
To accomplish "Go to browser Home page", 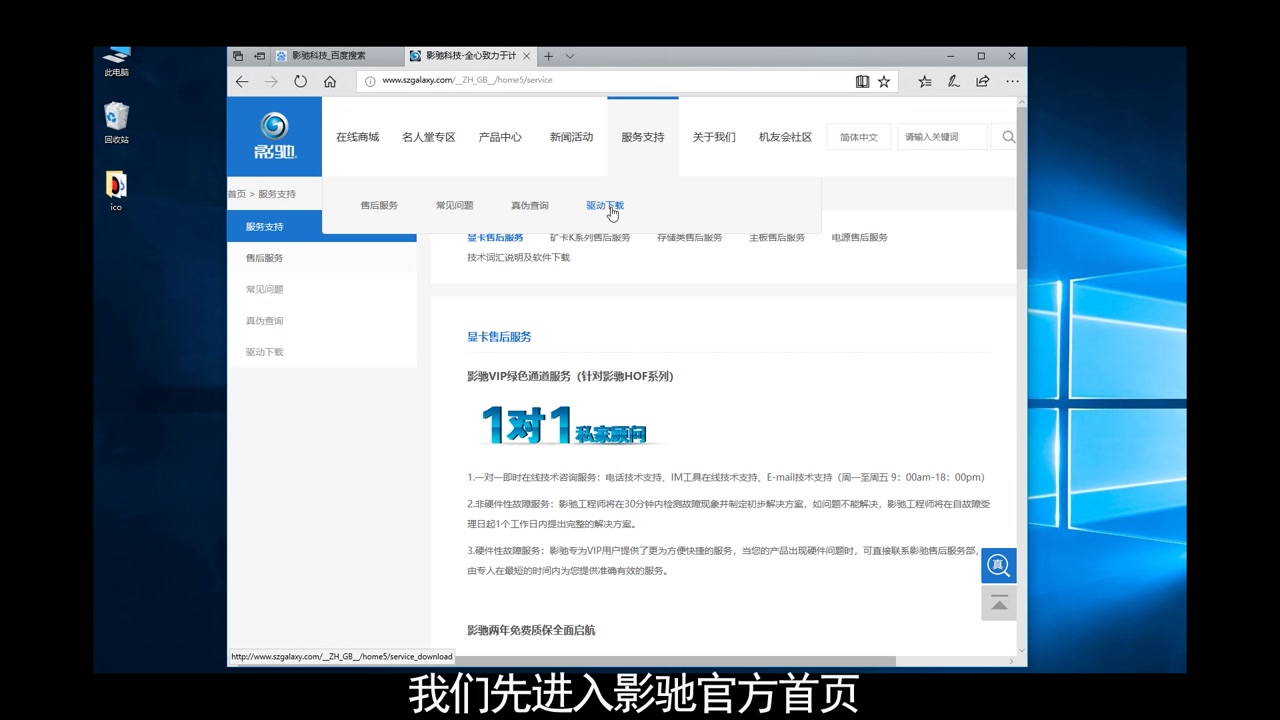I will (330, 81).
